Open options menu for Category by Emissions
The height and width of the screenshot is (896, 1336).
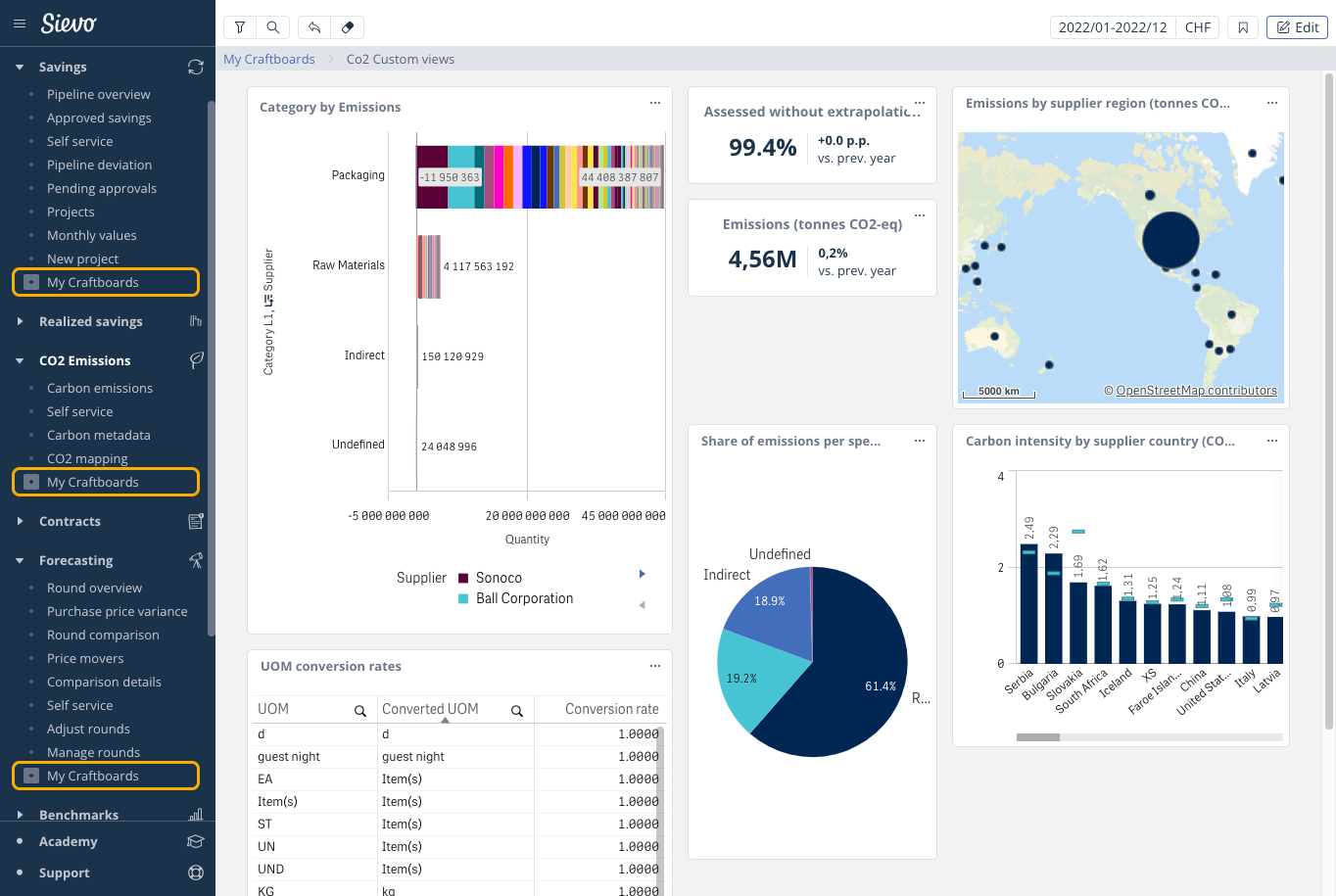coord(655,103)
